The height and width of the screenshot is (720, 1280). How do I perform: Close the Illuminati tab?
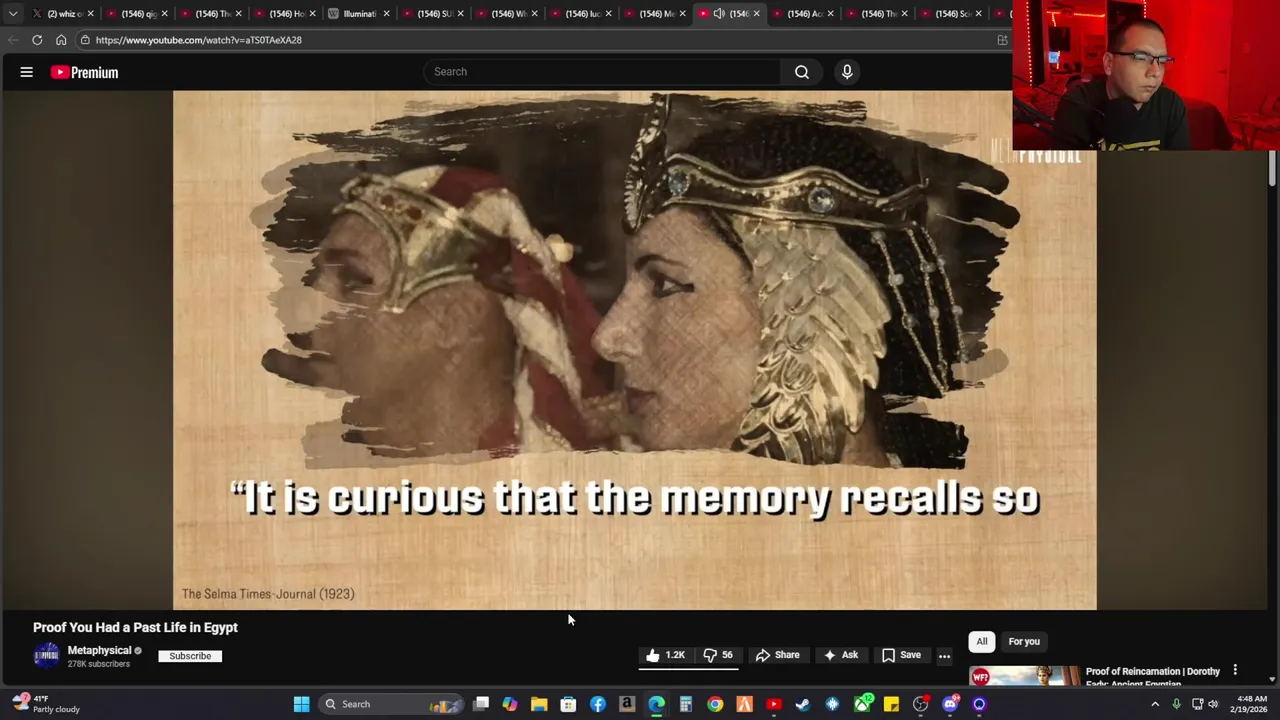click(386, 13)
